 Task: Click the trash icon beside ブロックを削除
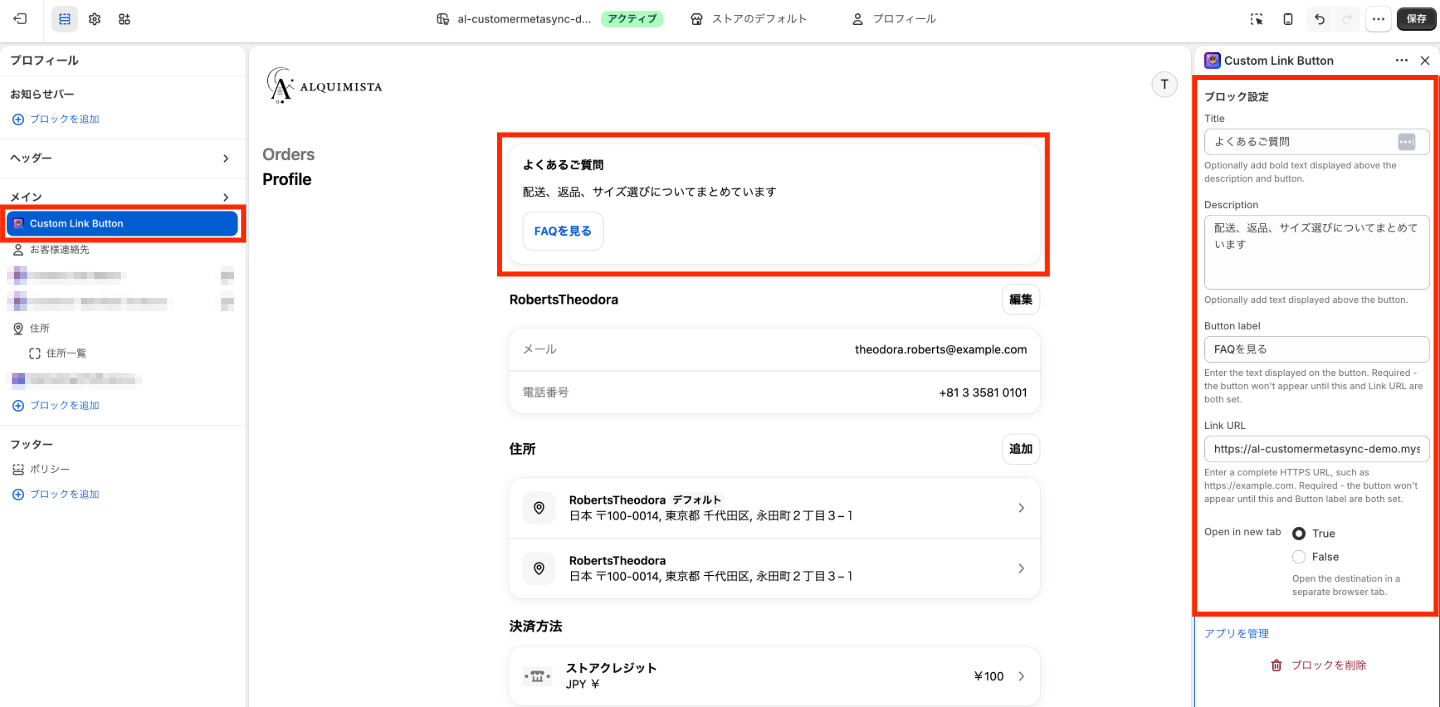(x=1276, y=665)
